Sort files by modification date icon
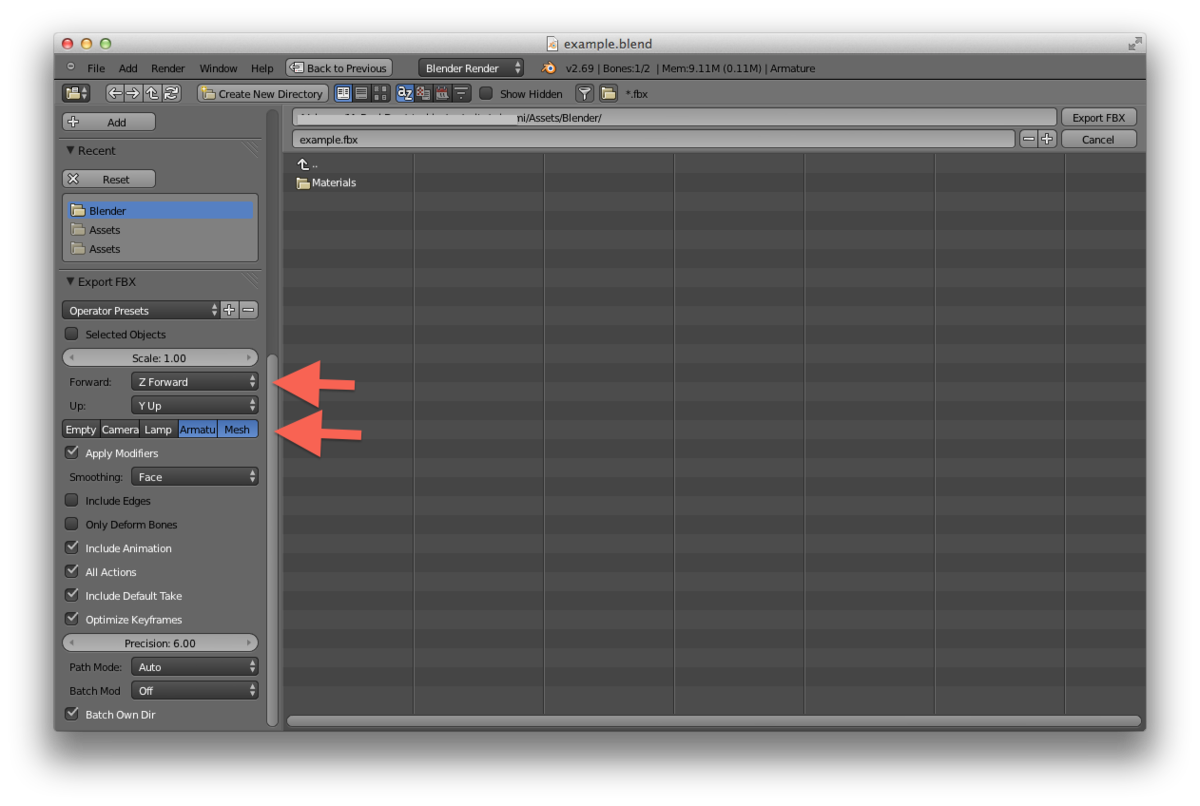Image resolution: width=1200 pixels, height=806 pixels. 443,93
